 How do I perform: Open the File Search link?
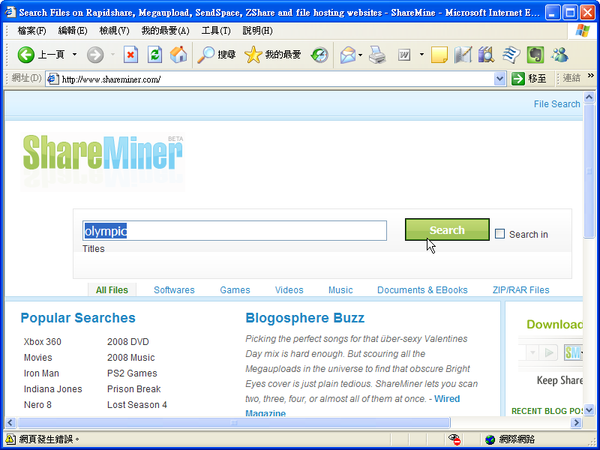557,104
